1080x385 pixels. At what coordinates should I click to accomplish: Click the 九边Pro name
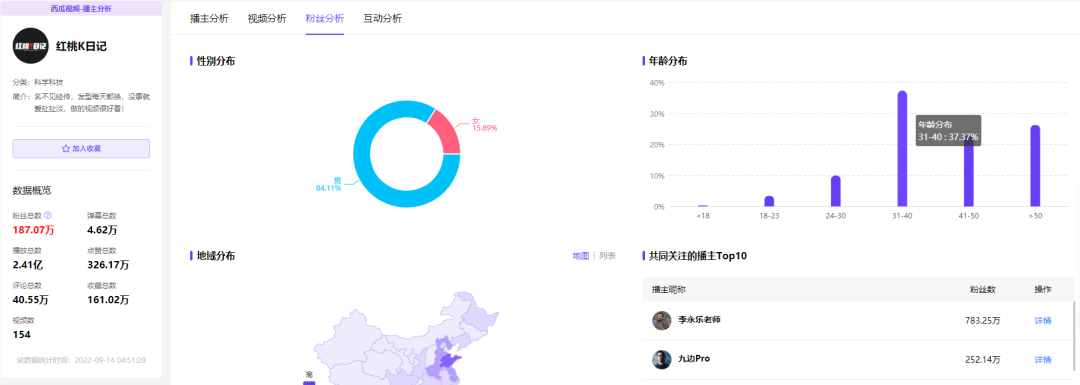(694, 359)
